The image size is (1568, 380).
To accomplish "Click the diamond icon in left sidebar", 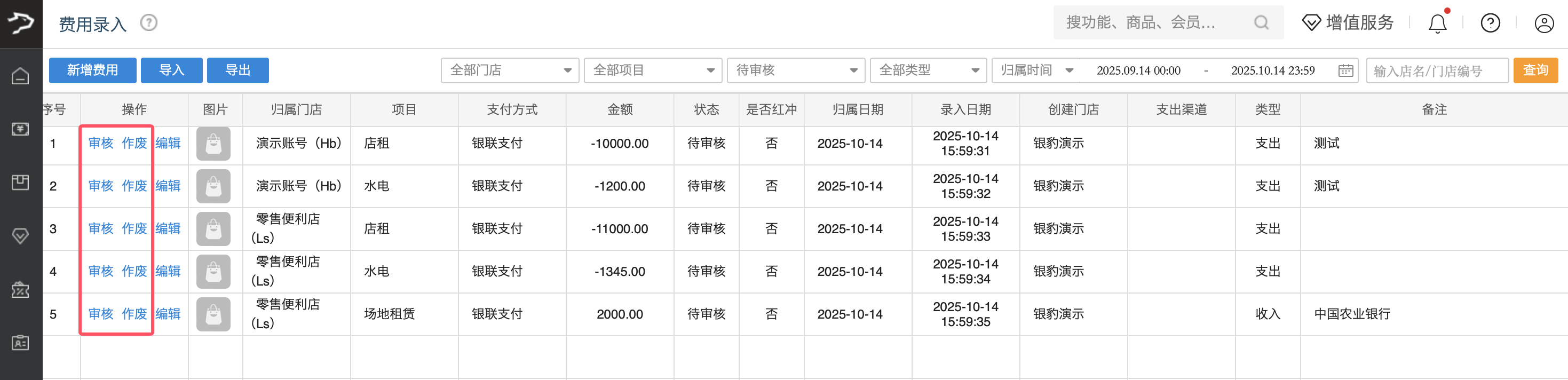I will point(20,236).
